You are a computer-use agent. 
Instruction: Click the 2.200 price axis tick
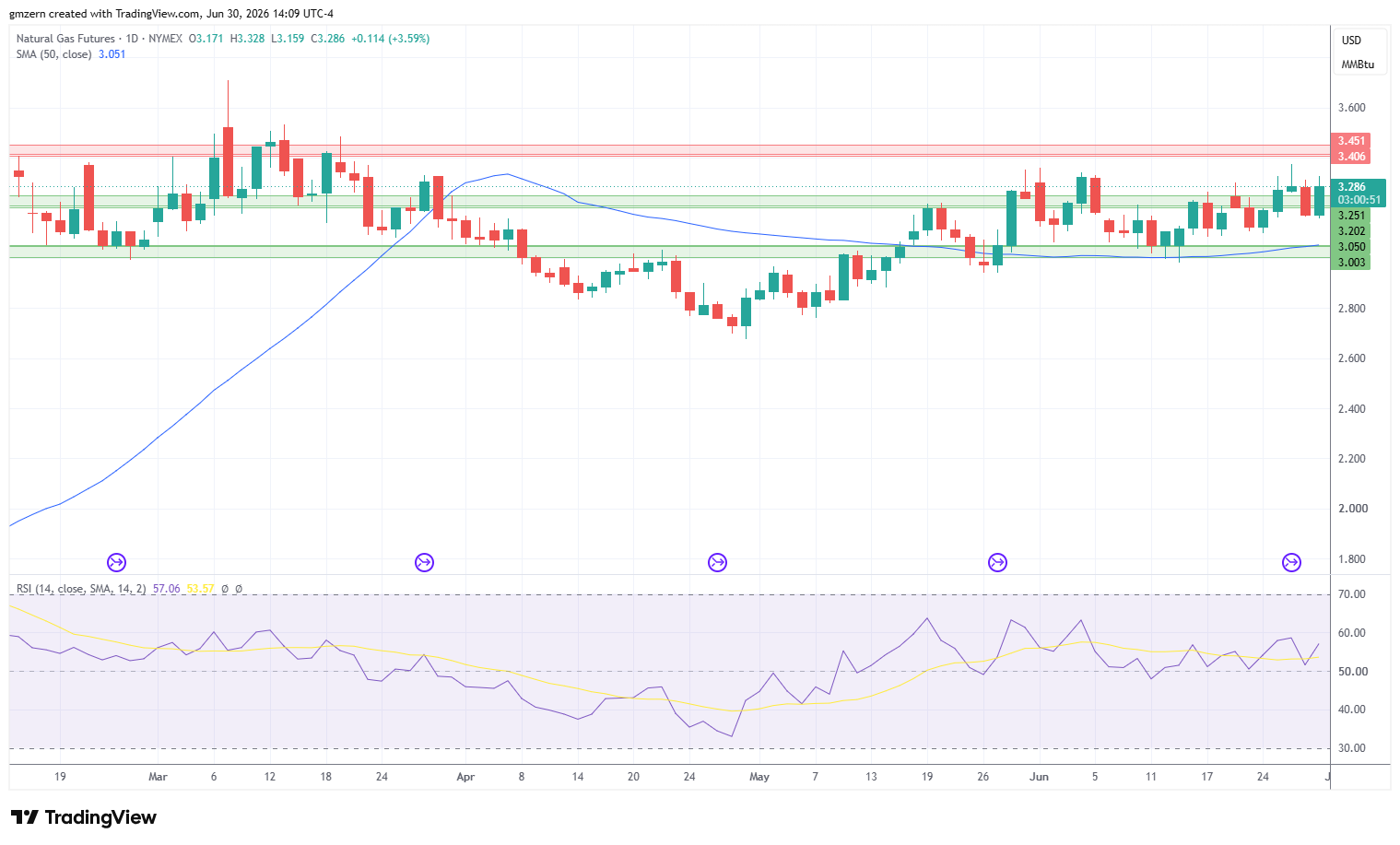pyautogui.click(x=1351, y=459)
